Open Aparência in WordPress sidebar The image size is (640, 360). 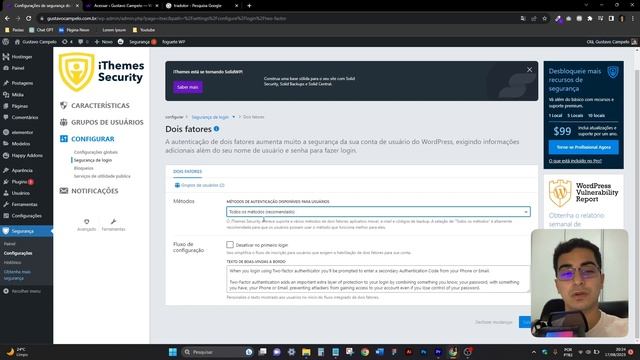22,170
